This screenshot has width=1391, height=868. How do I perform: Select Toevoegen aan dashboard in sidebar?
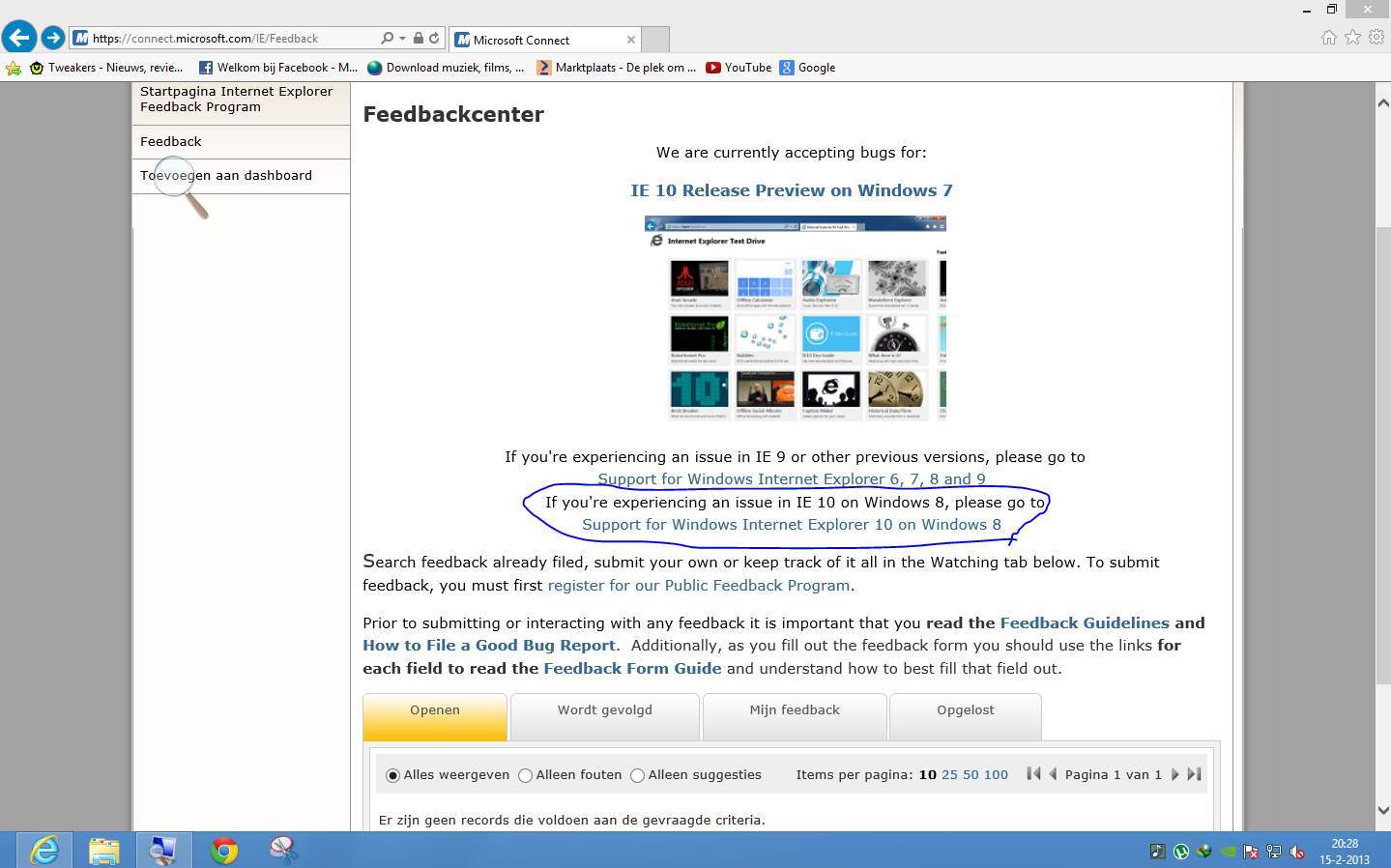pyautogui.click(x=226, y=176)
